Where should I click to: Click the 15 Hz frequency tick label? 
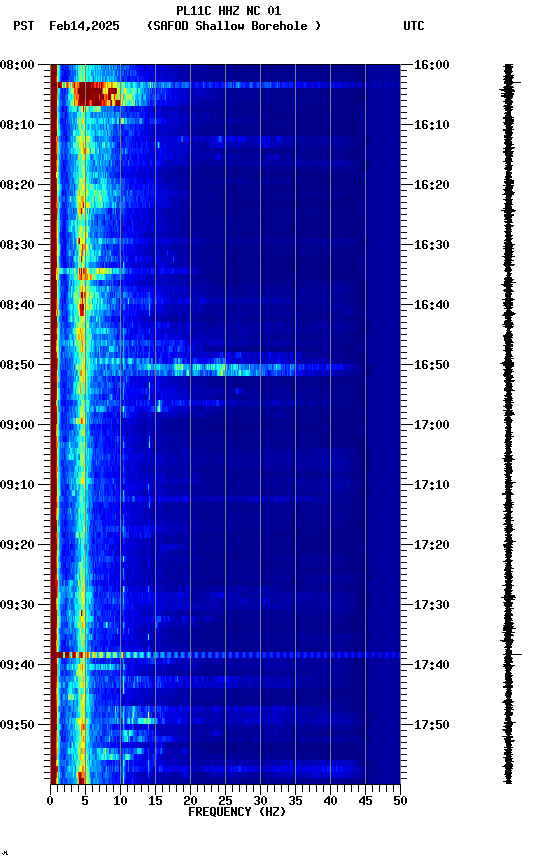click(x=155, y=801)
